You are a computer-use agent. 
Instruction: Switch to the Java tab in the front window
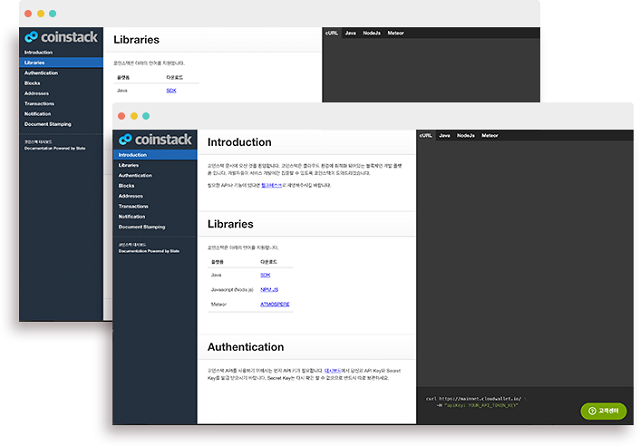[x=444, y=135]
